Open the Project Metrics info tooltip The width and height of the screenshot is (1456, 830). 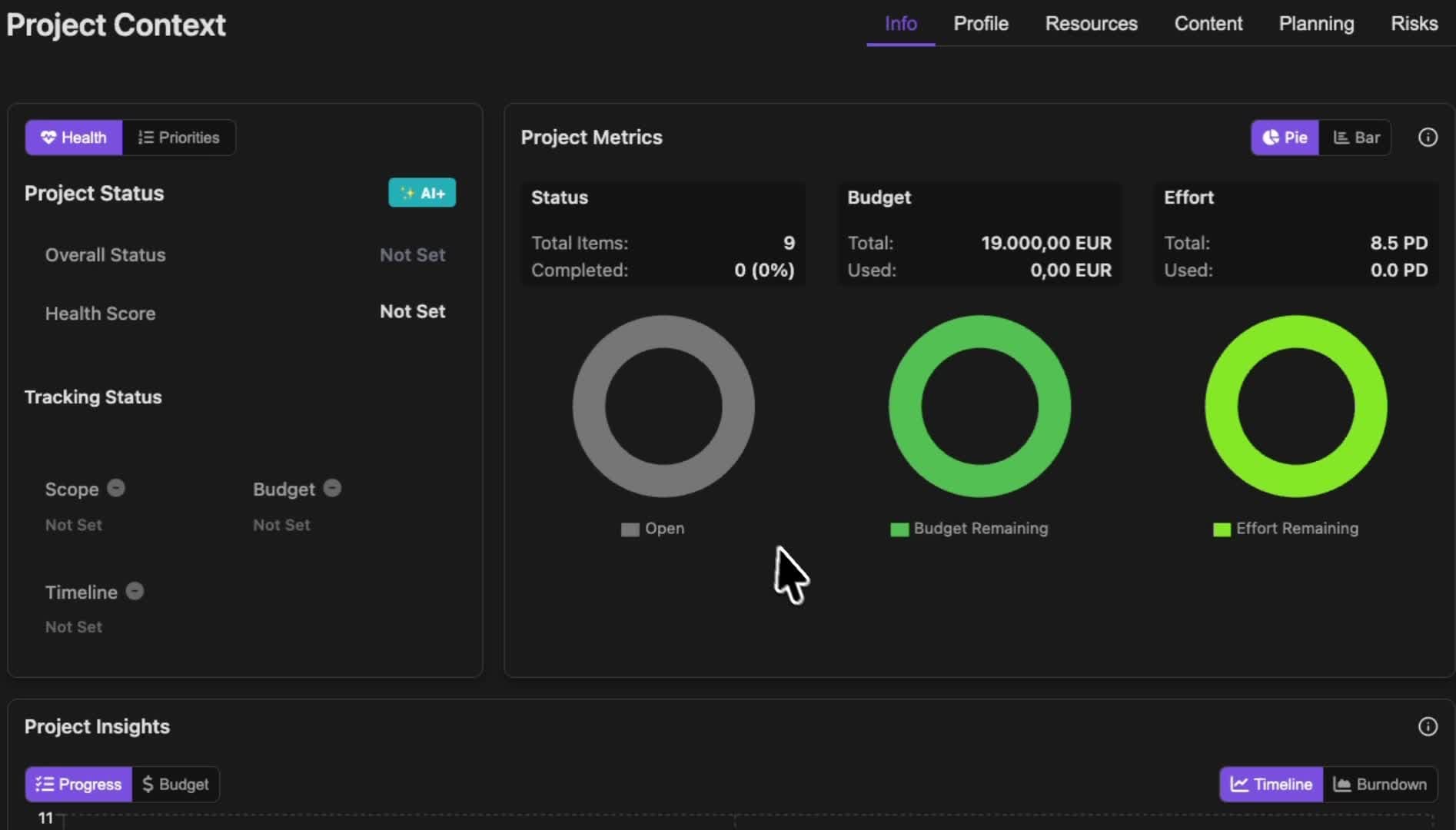pos(1427,137)
